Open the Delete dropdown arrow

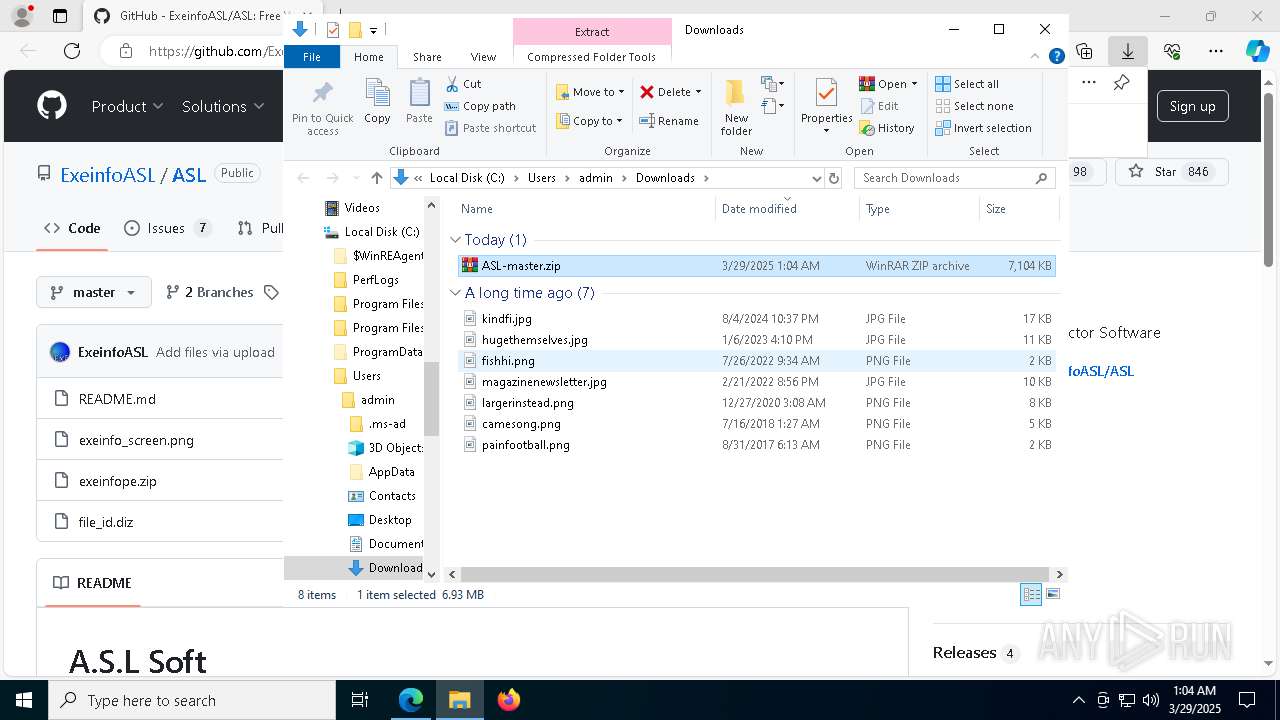click(698, 92)
